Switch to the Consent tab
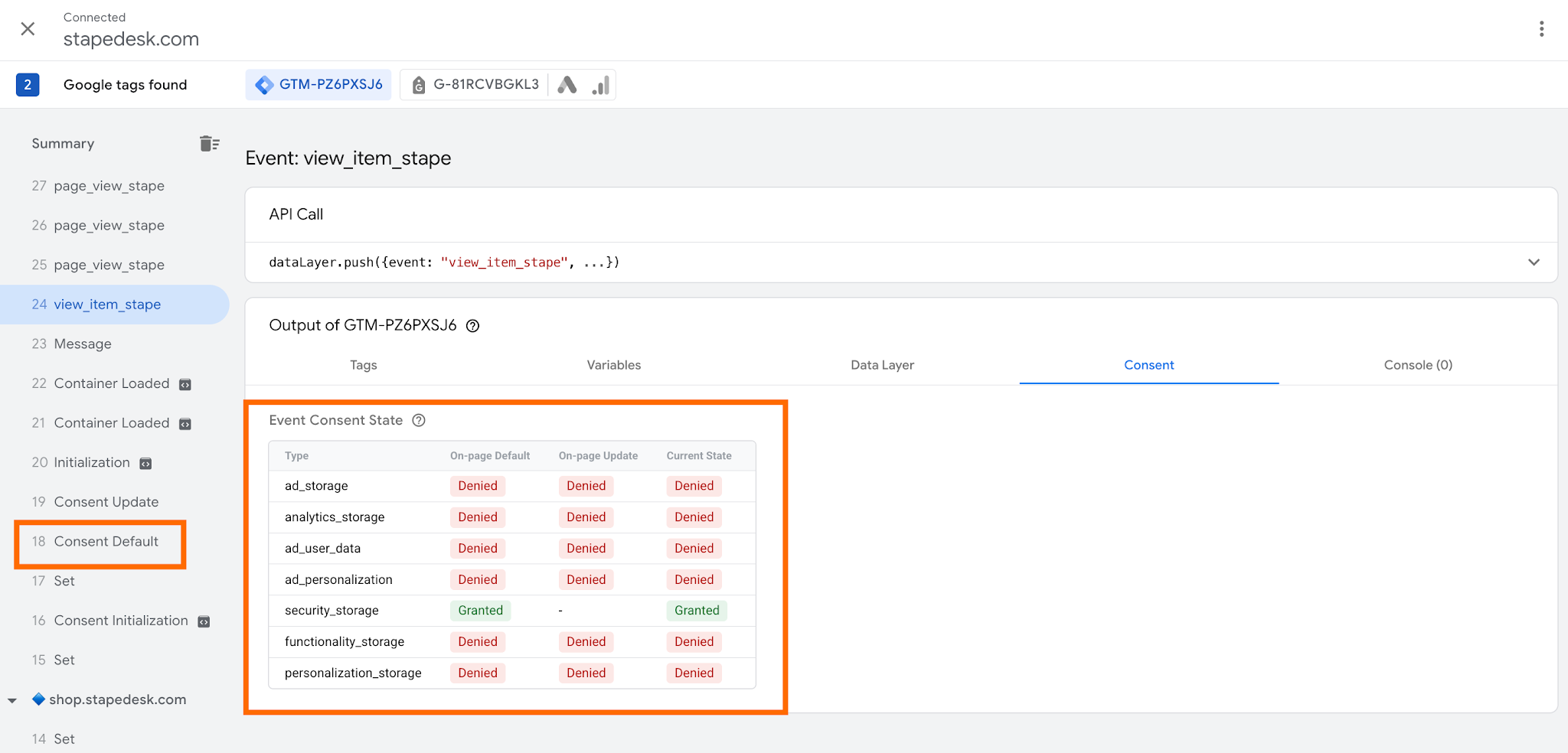The height and width of the screenshot is (753, 1568). click(x=1148, y=365)
